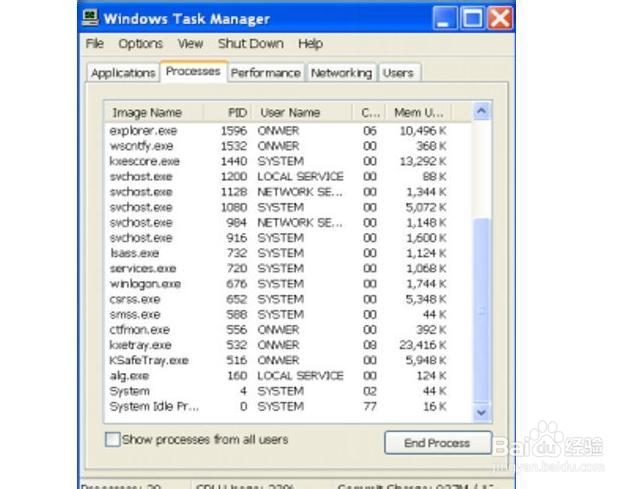Viewport: 640px width, 489px height.
Task: Click memory value 13,292 K
Action: point(422,161)
